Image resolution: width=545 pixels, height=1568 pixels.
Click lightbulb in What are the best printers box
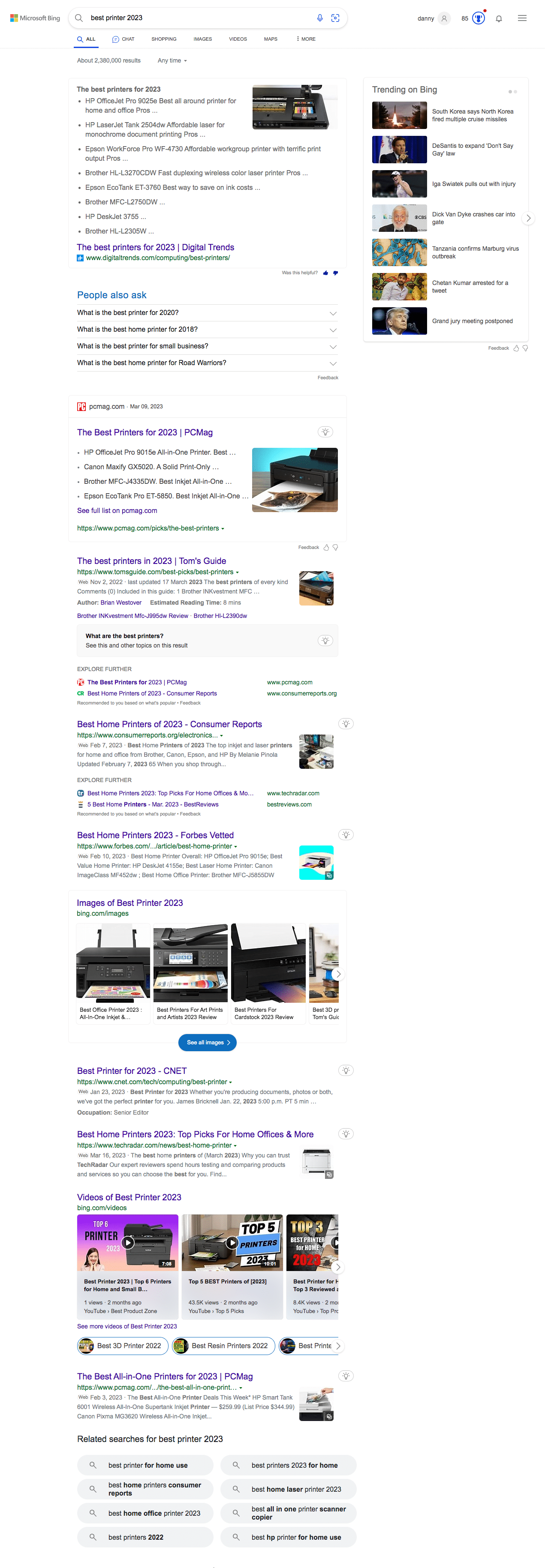tap(325, 640)
